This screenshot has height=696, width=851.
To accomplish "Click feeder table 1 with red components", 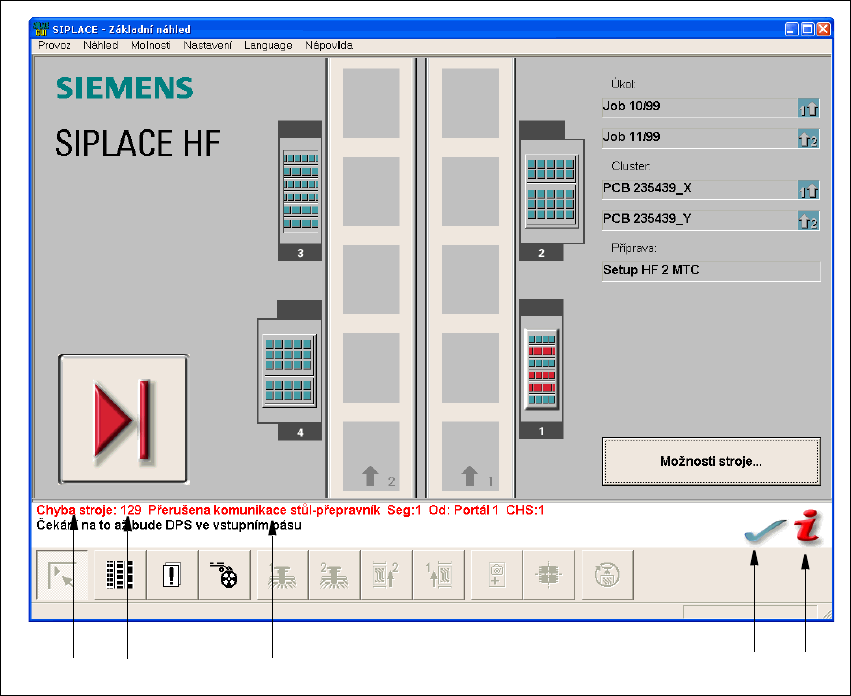I will coord(541,369).
